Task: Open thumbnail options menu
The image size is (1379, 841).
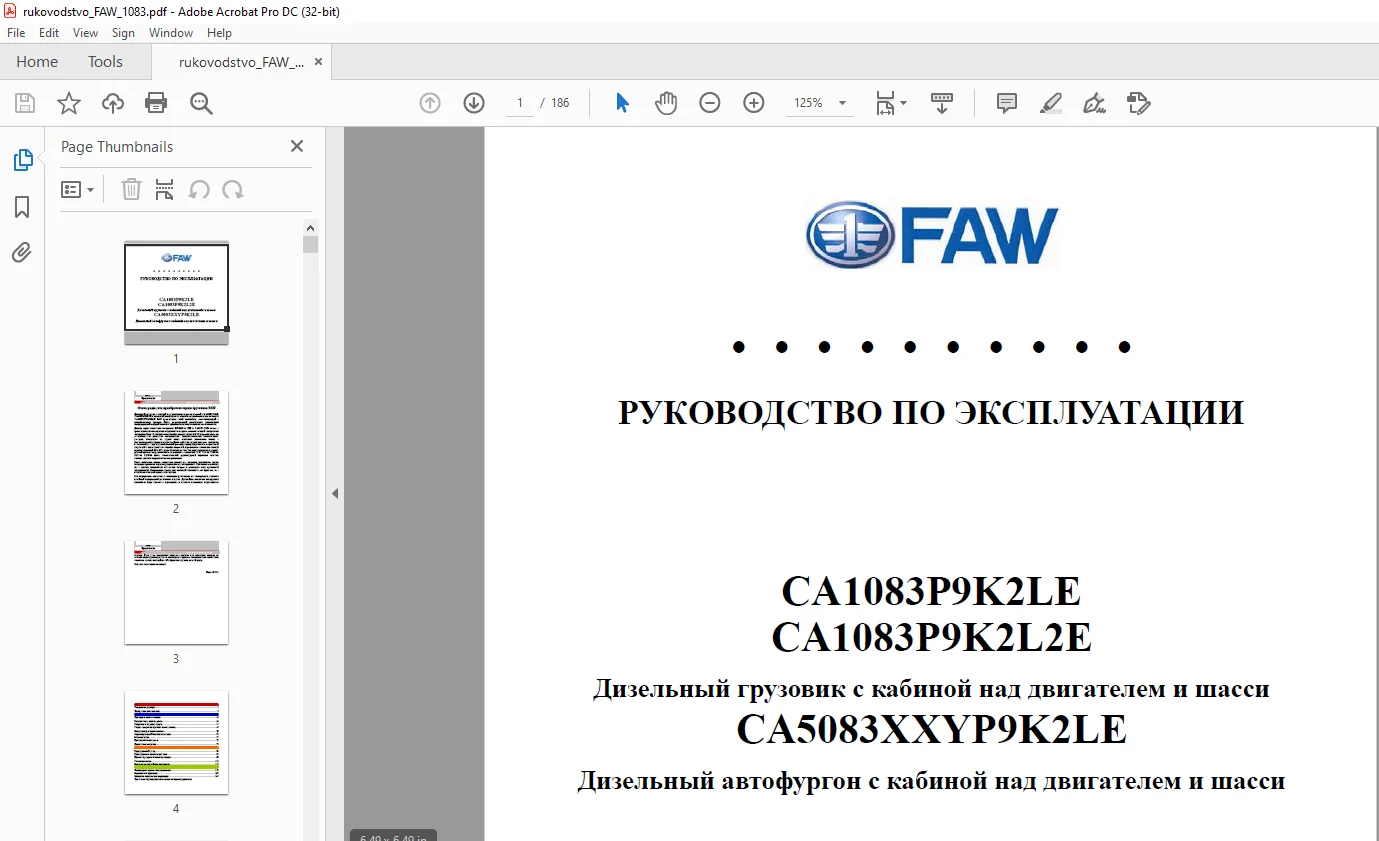Action: click(77, 189)
